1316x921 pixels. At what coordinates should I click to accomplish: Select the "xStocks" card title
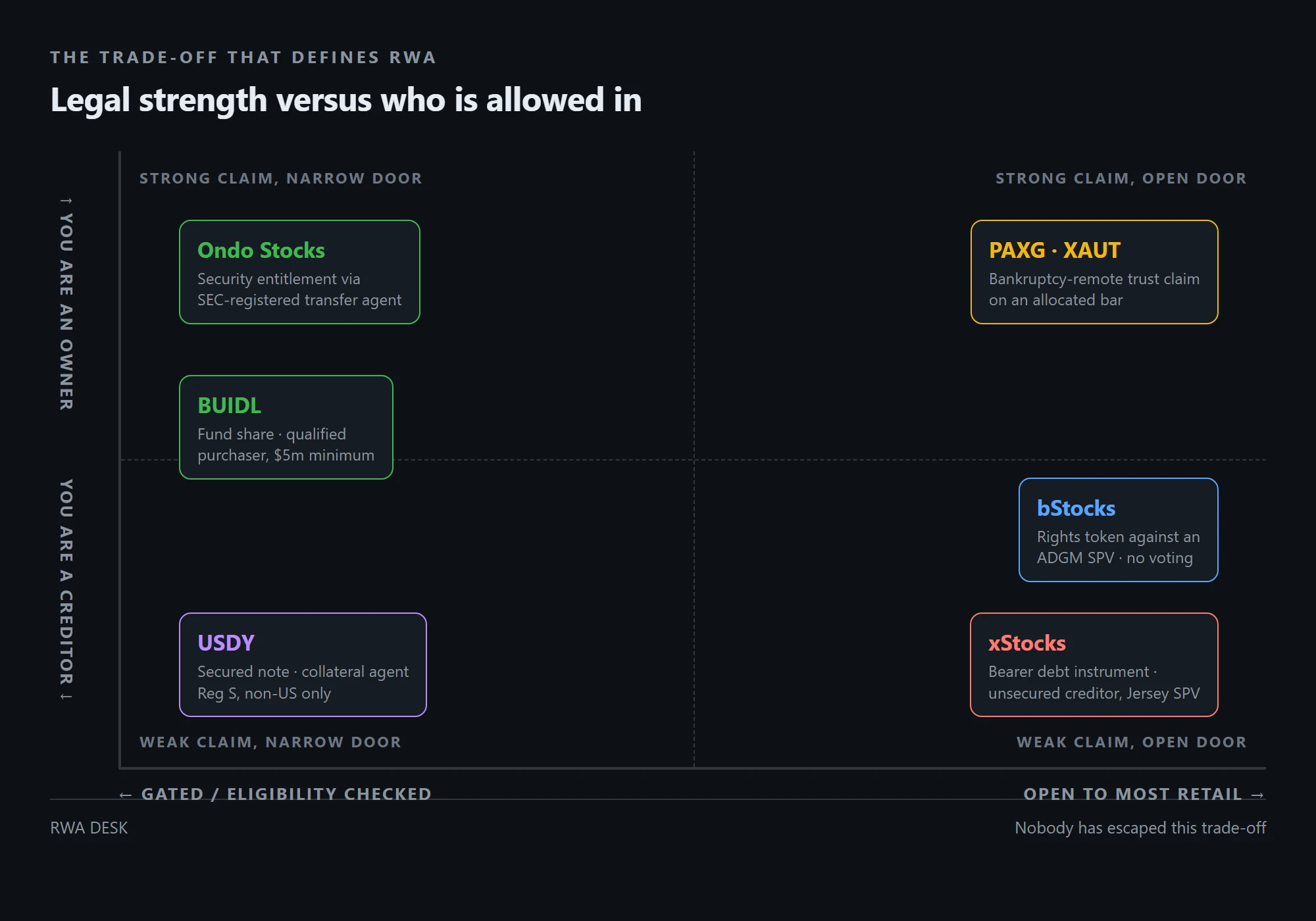tap(1027, 643)
